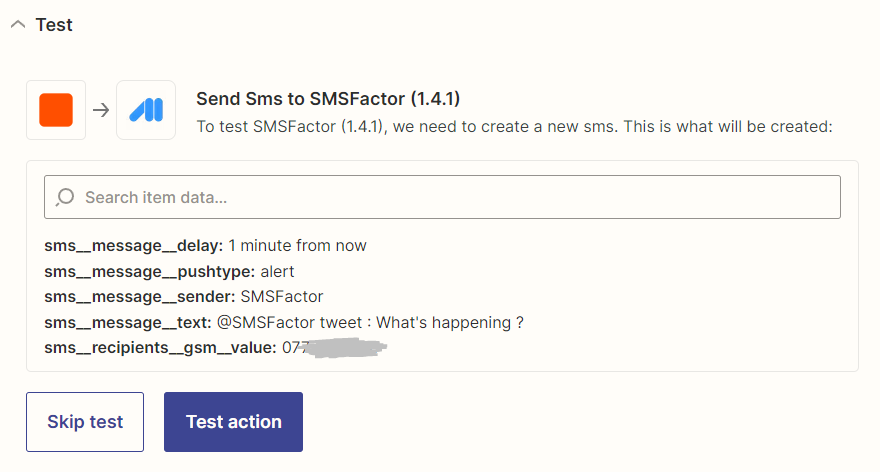Click the arrow between the app icons
This screenshot has height=472, width=880.
[101, 110]
